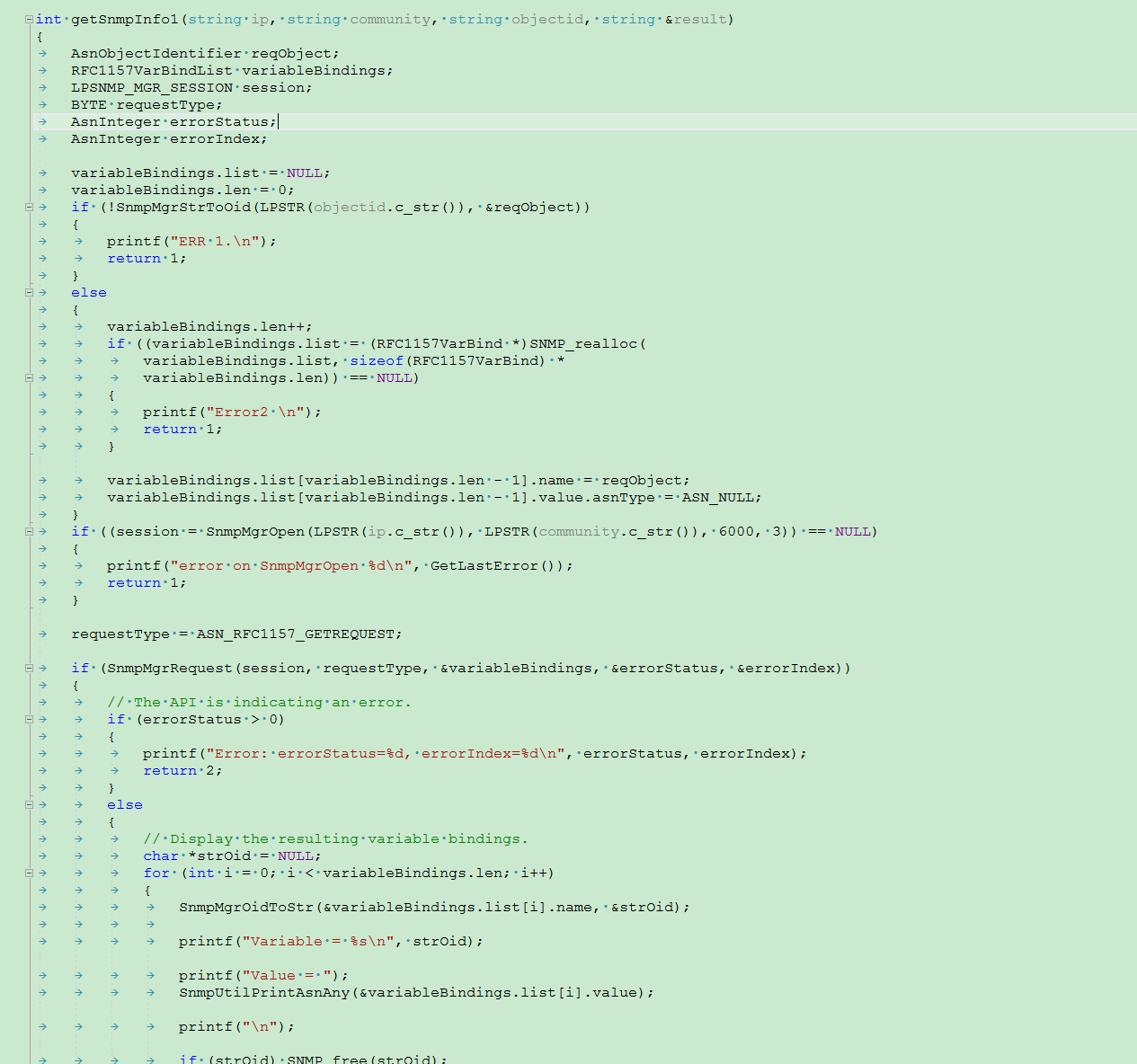Click the SNMP_realloc( call
The image size is (1137, 1064).
pyautogui.click(x=588, y=343)
